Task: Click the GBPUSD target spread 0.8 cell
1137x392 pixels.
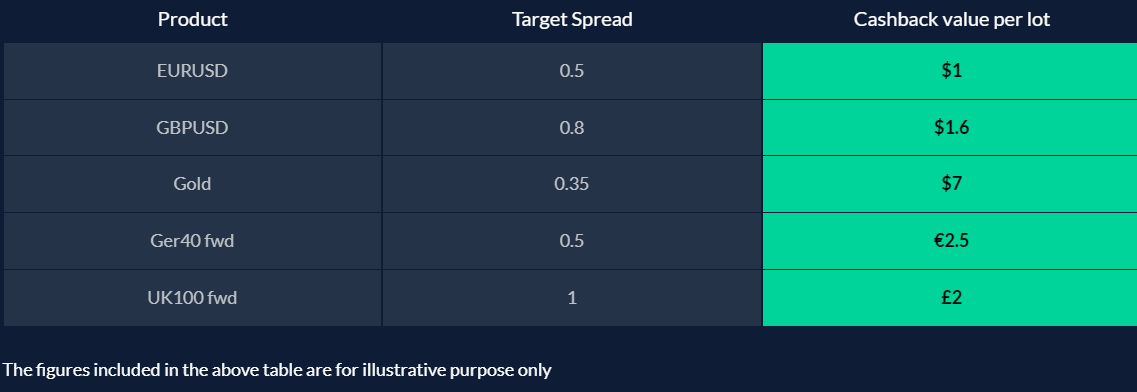Action: click(x=572, y=128)
